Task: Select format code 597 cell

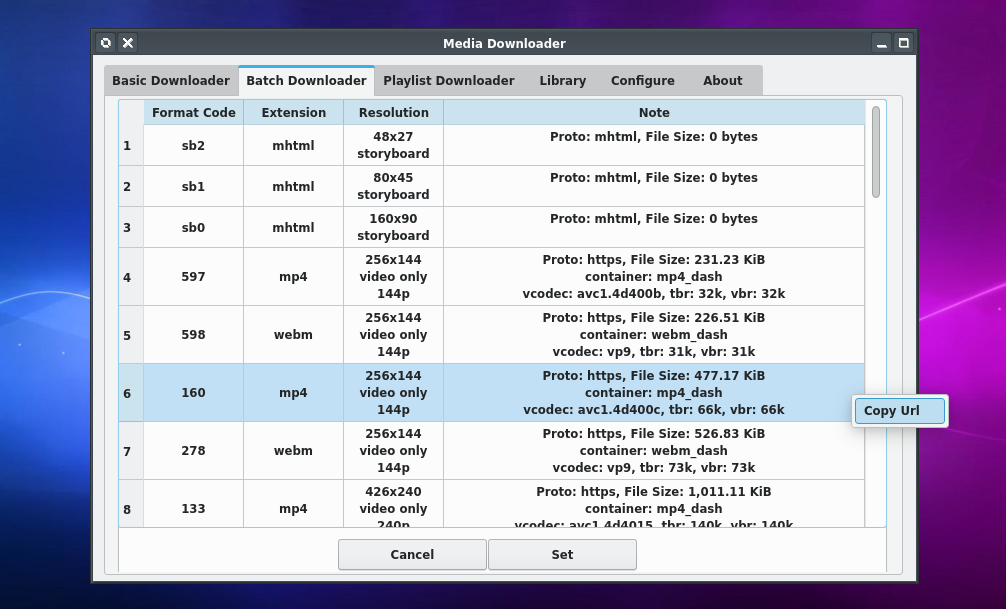Action: click(193, 277)
